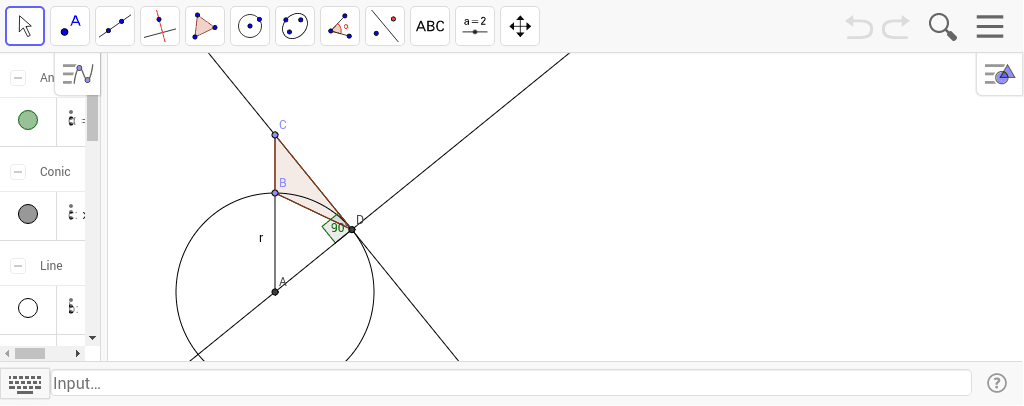The image size is (1024, 406).
Task: Open the search magnifier
Action: [942, 27]
